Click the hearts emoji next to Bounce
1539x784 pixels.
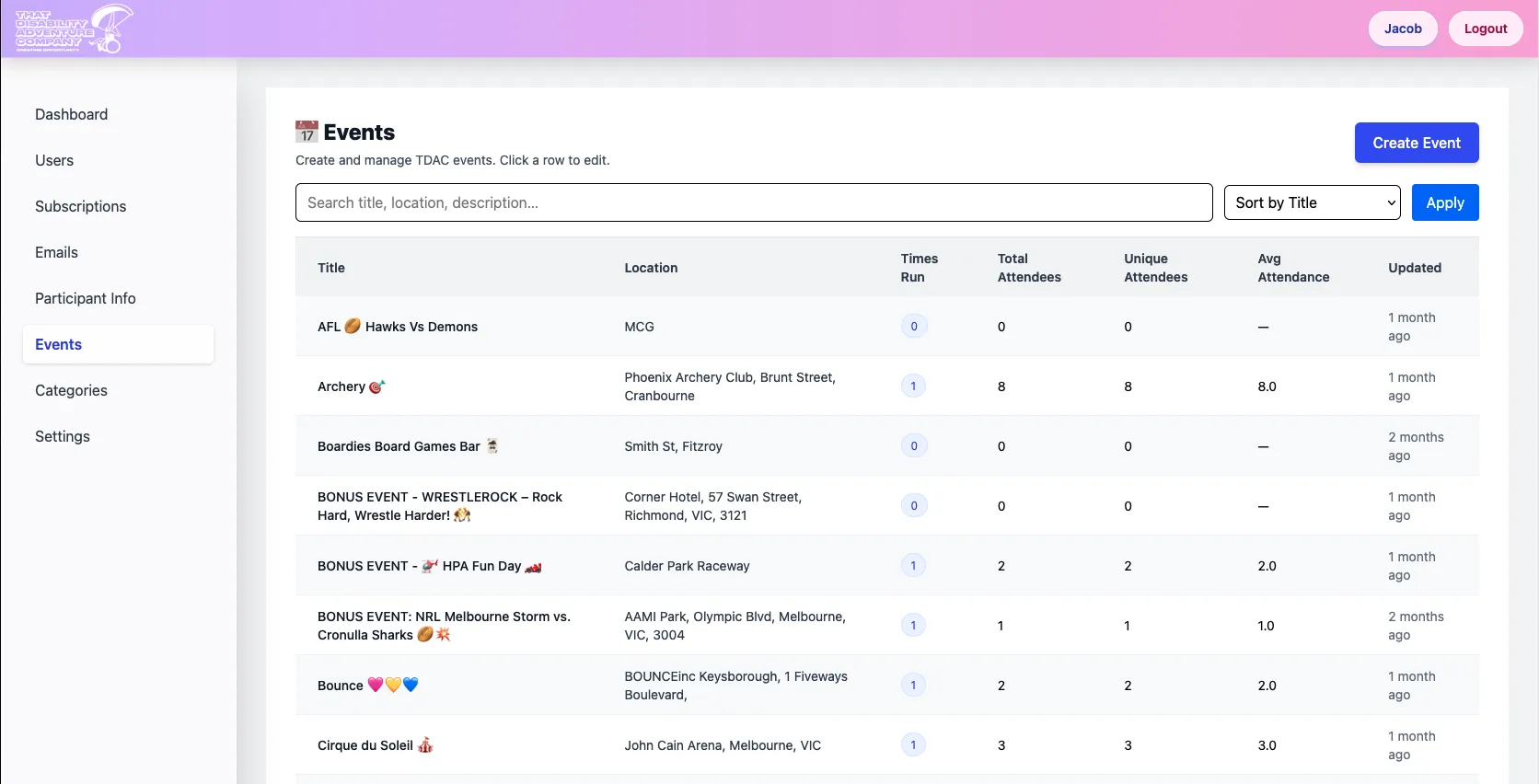click(393, 685)
